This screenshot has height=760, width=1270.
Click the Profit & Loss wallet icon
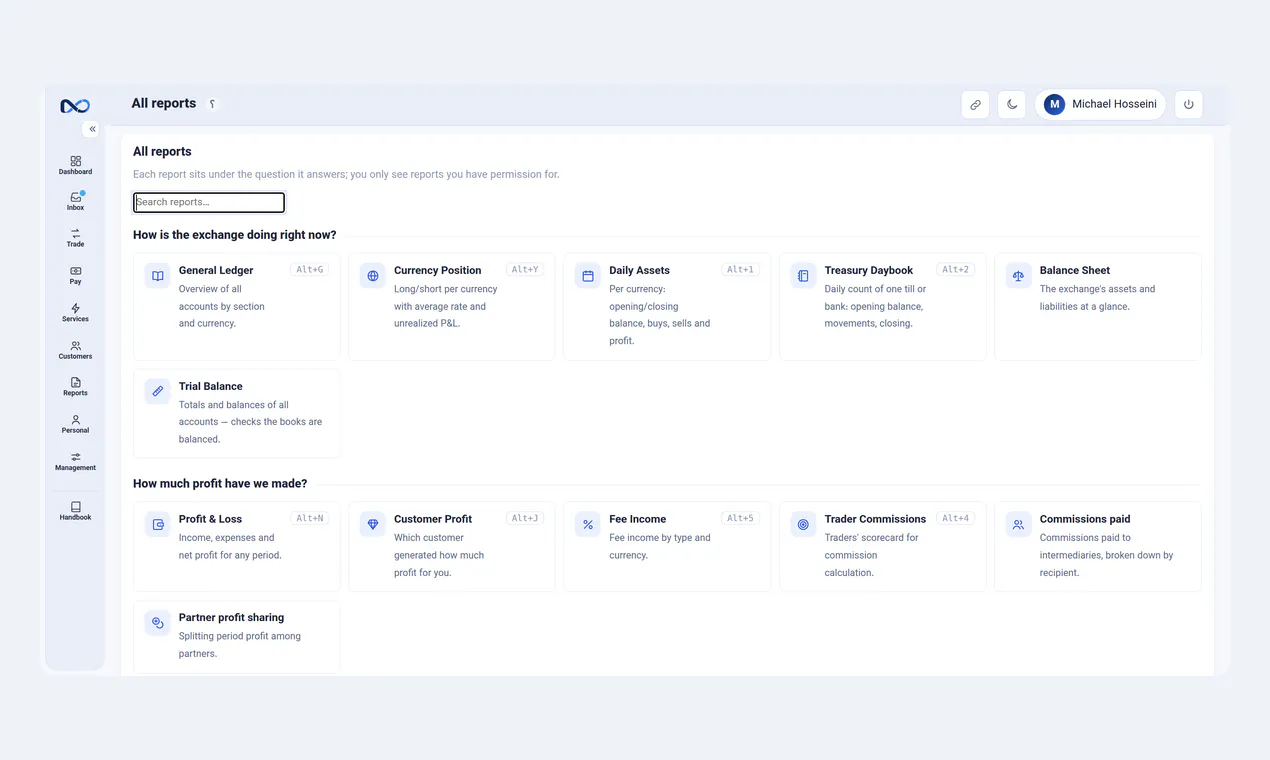point(157,524)
